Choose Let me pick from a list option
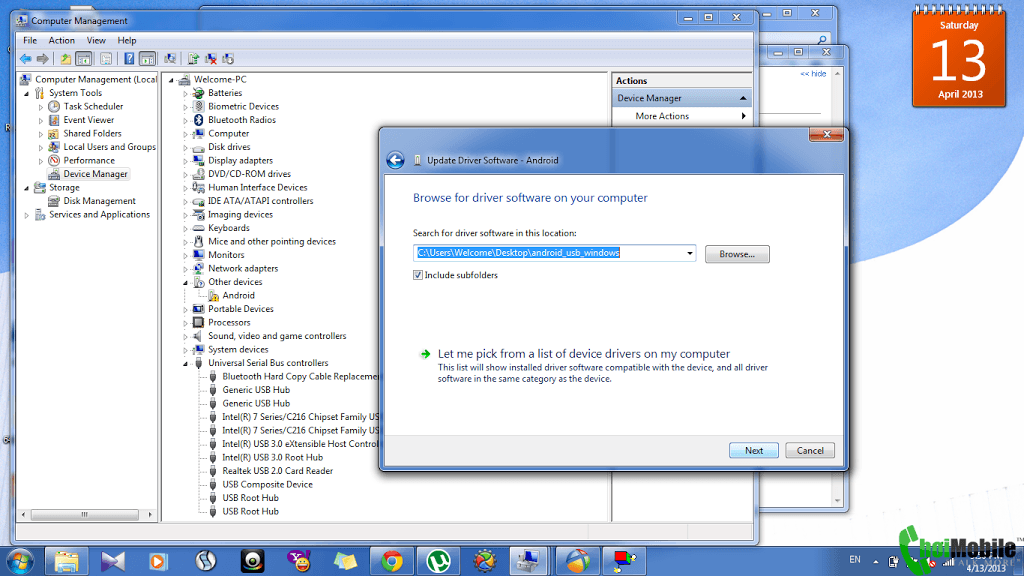The height and width of the screenshot is (576, 1024). [x=583, y=354]
